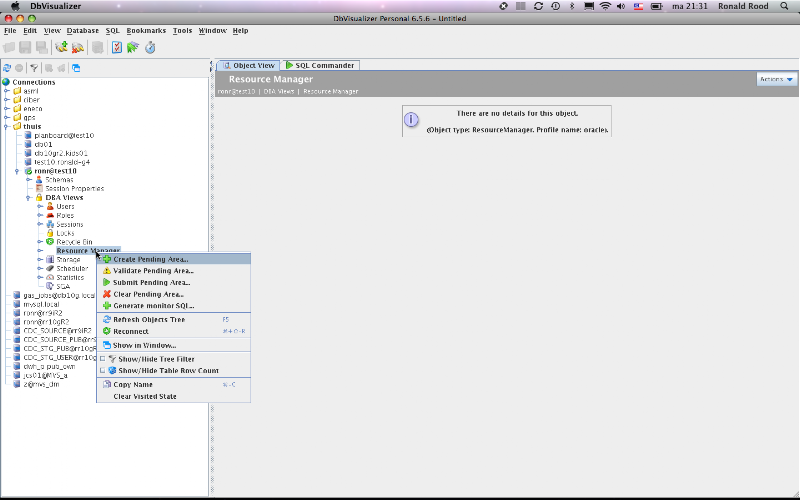Click the Spotlight magnifier in the macOS menu bar
This screenshot has width=800, height=500.
(785, 6)
